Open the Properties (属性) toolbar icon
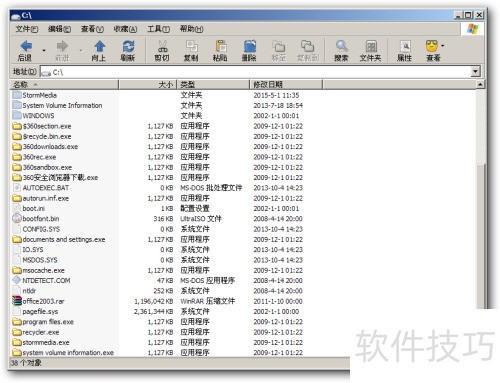The image size is (500, 383). [405, 46]
